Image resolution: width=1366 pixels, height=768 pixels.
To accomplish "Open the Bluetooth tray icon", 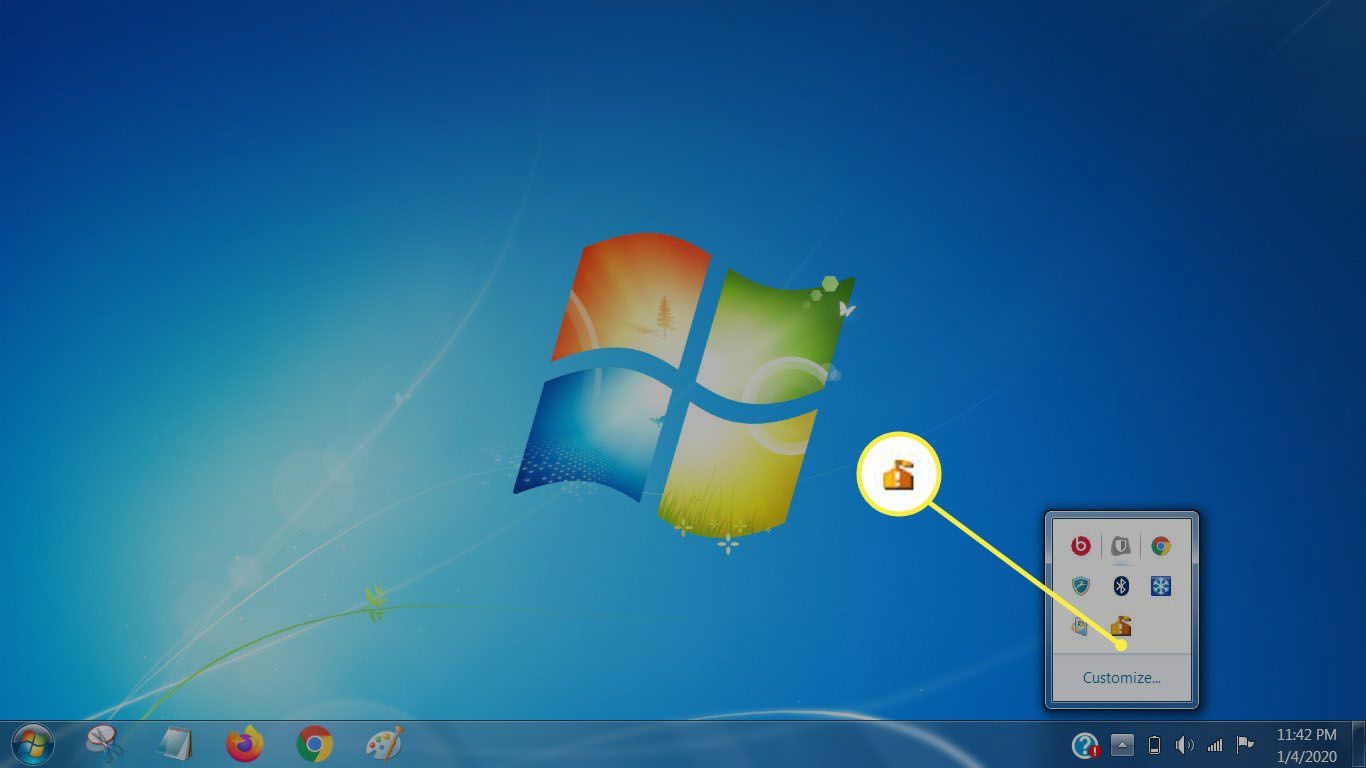I will 1121,586.
